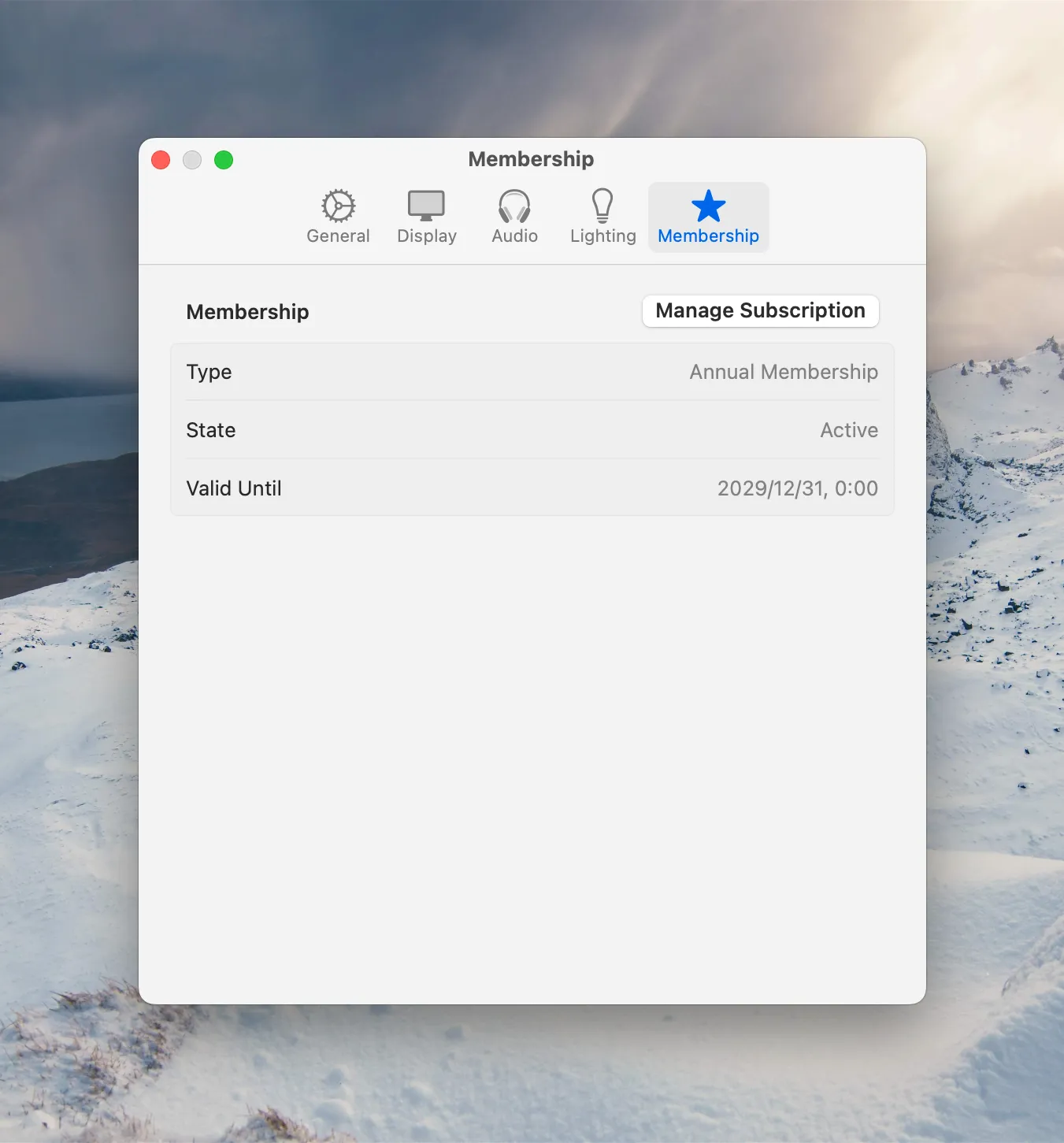Viewport: 1064px width, 1143px height.
Task: Open the Audio headphones icon
Action: [x=514, y=206]
